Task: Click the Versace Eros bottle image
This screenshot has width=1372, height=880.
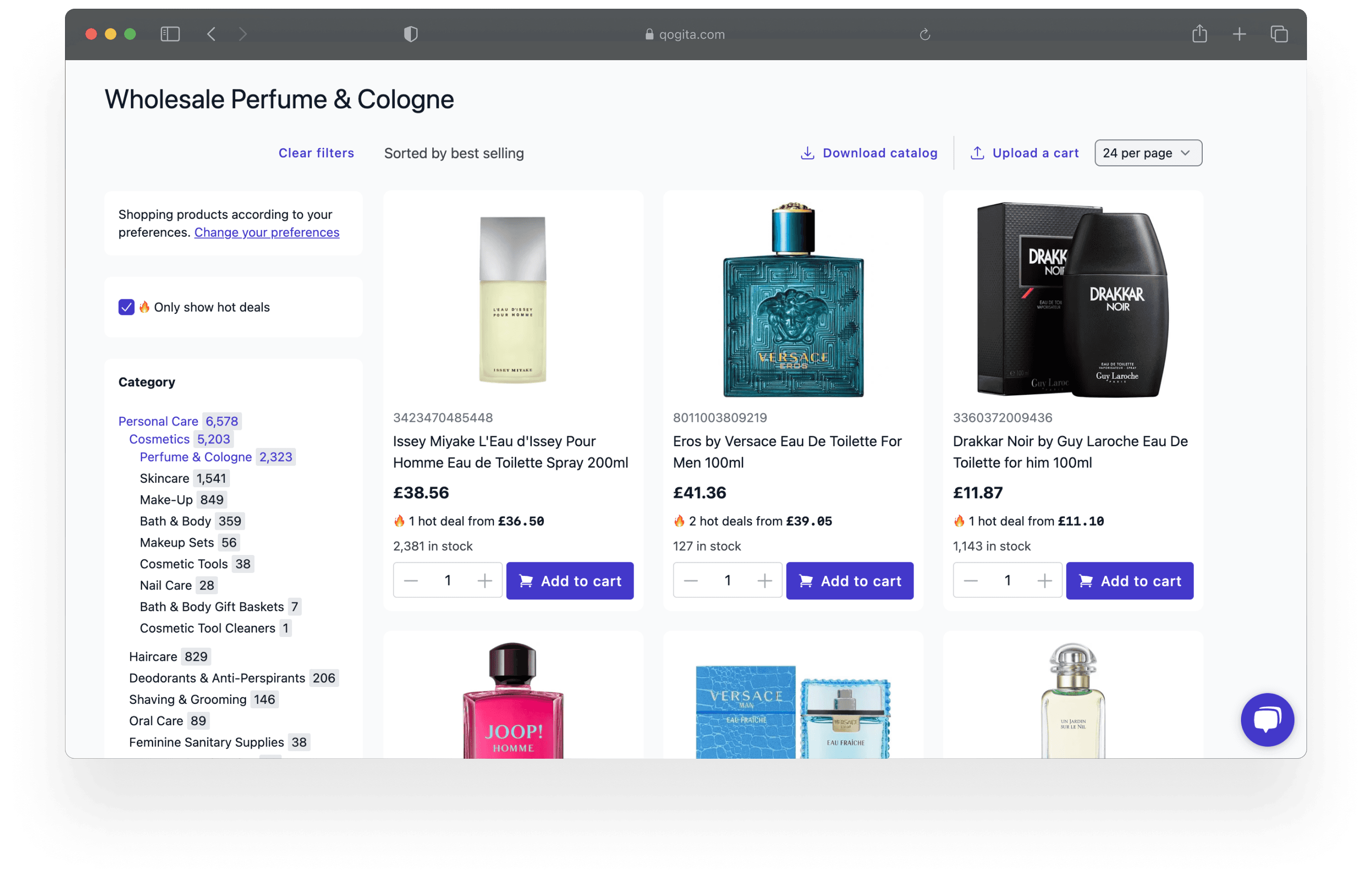Action: click(793, 299)
